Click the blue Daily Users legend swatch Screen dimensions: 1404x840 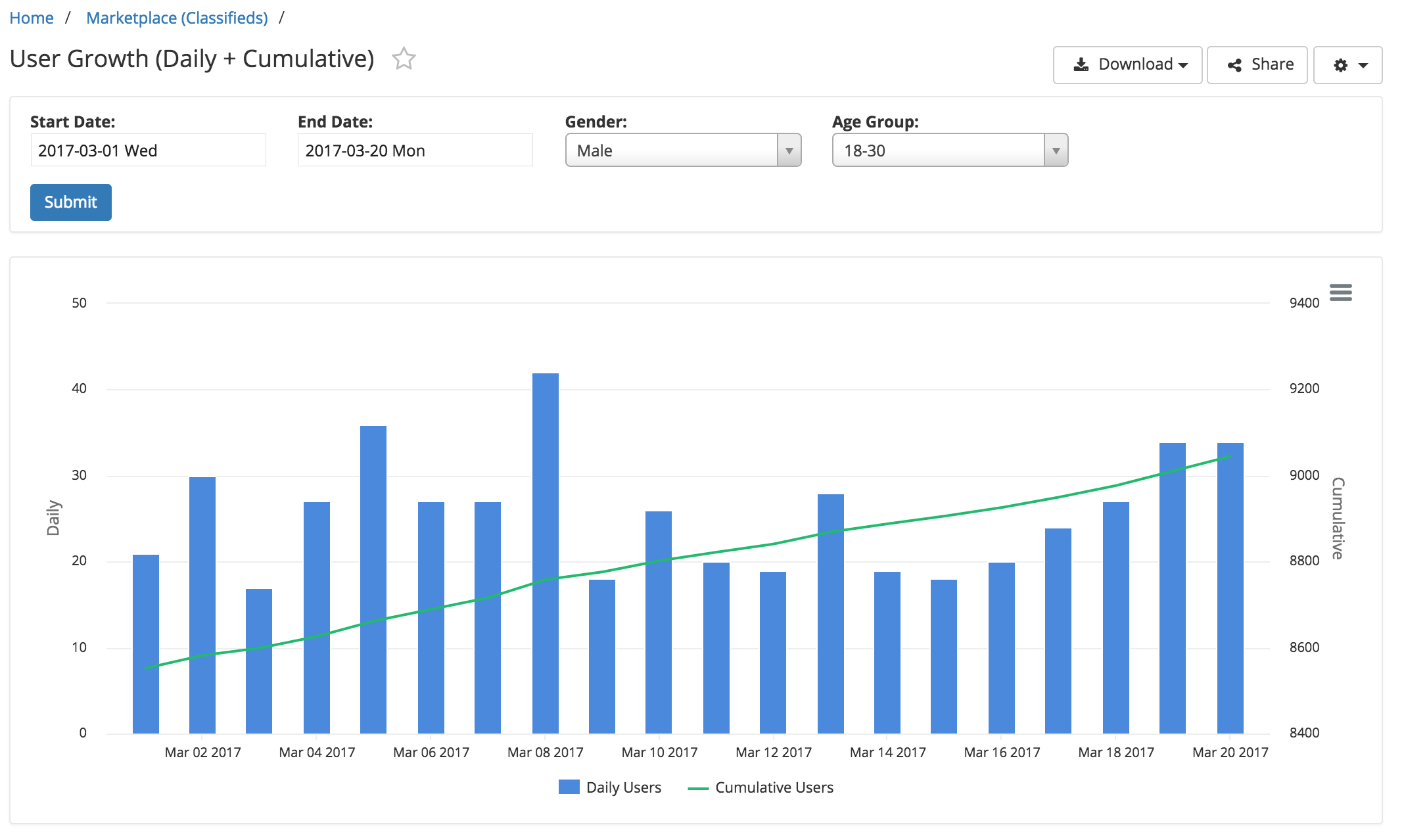coord(569,787)
